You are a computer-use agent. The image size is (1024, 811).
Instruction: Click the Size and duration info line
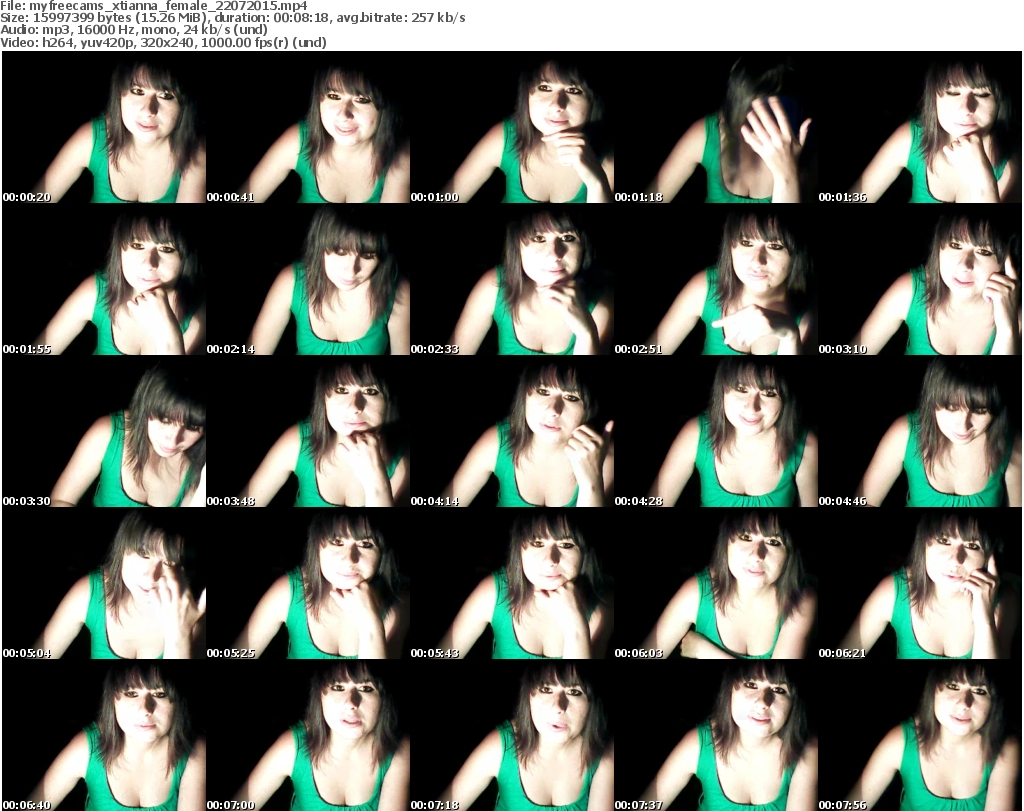coord(232,18)
